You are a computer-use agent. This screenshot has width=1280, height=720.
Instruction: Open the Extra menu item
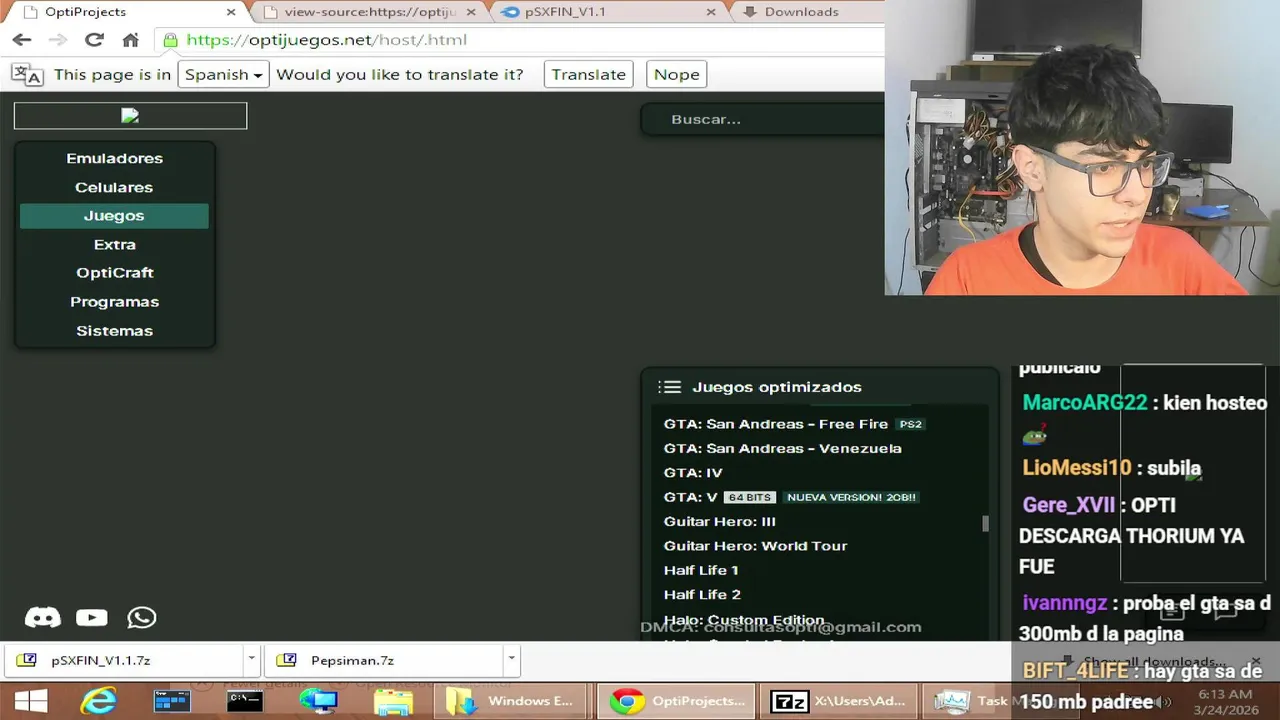[x=114, y=244]
